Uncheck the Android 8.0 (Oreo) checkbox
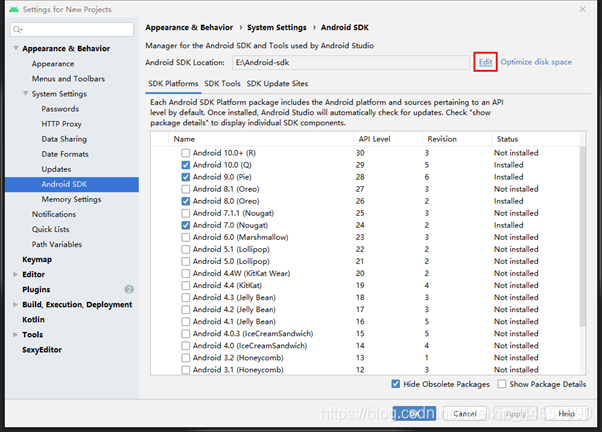Viewport: 602px width, 432px height. [185, 201]
